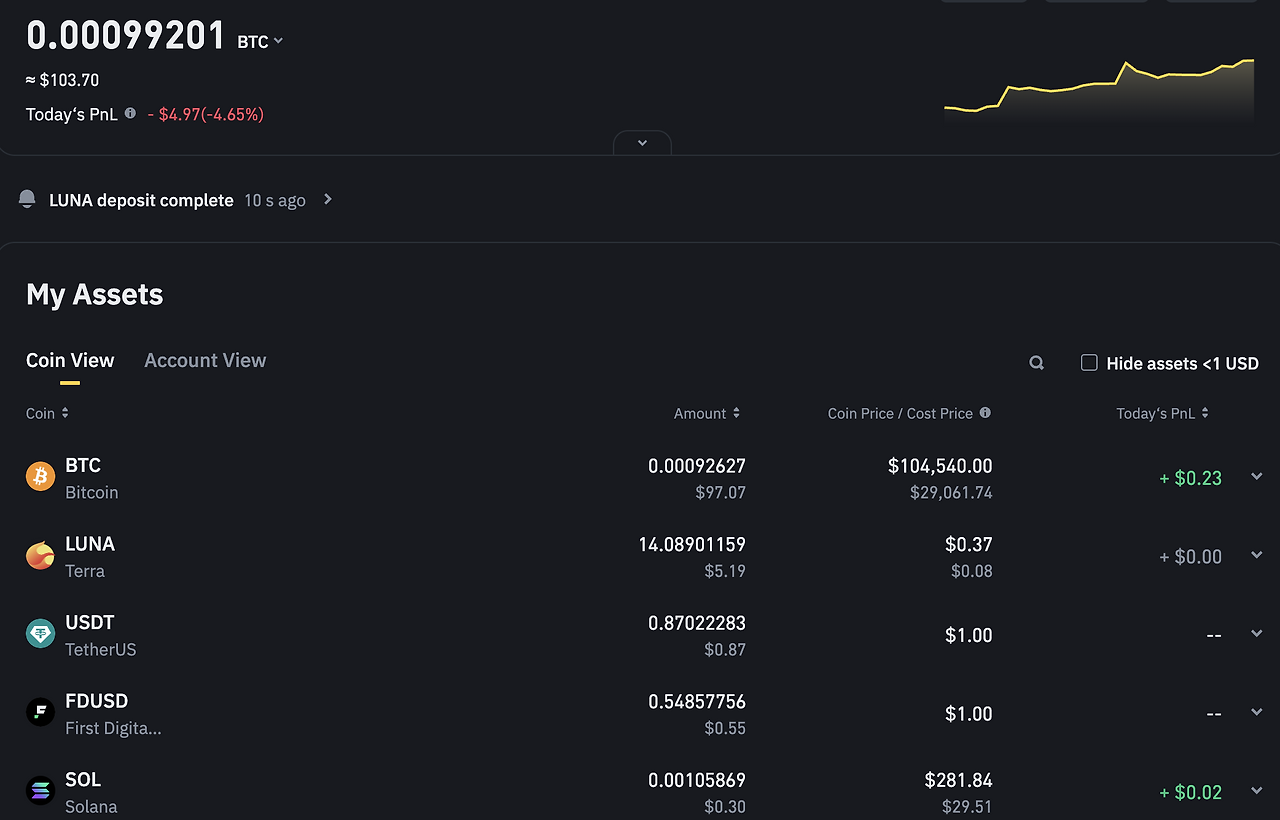Click the FDUSD coin name
1280x820 pixels.
97,701
